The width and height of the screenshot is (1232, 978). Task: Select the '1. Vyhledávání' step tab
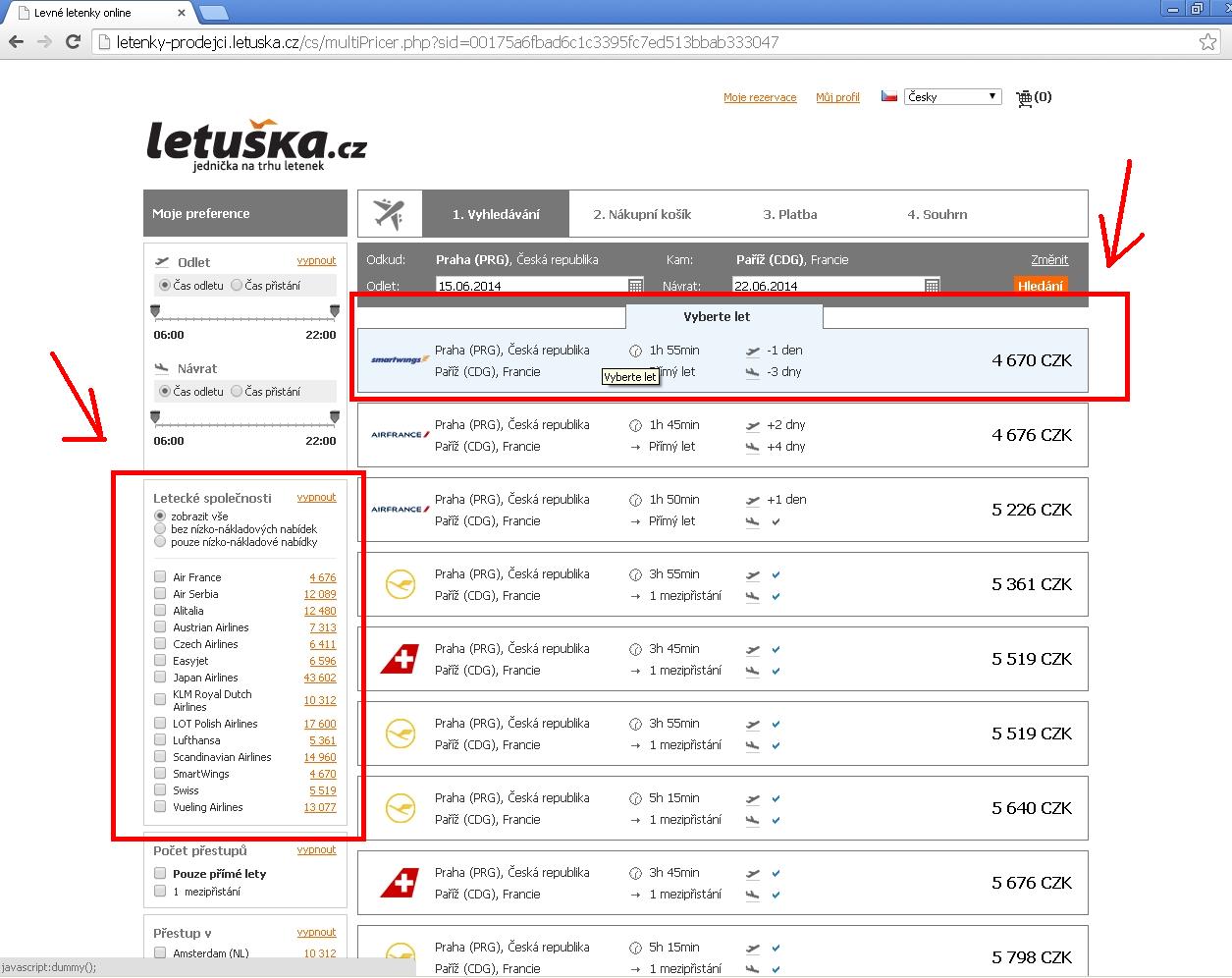[x=496, y=214]
